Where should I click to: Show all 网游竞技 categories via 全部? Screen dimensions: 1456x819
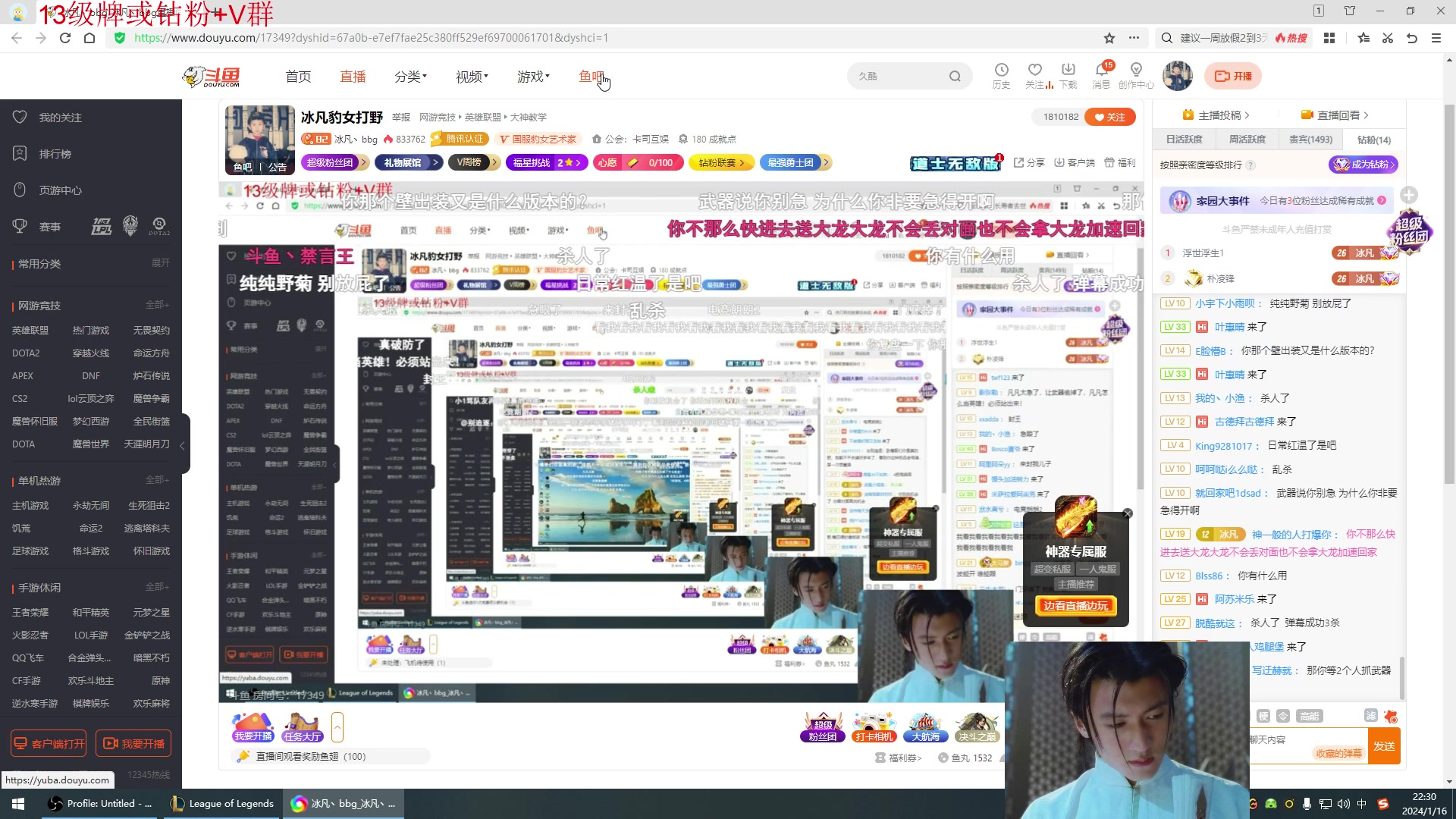[x=157, y=305]
